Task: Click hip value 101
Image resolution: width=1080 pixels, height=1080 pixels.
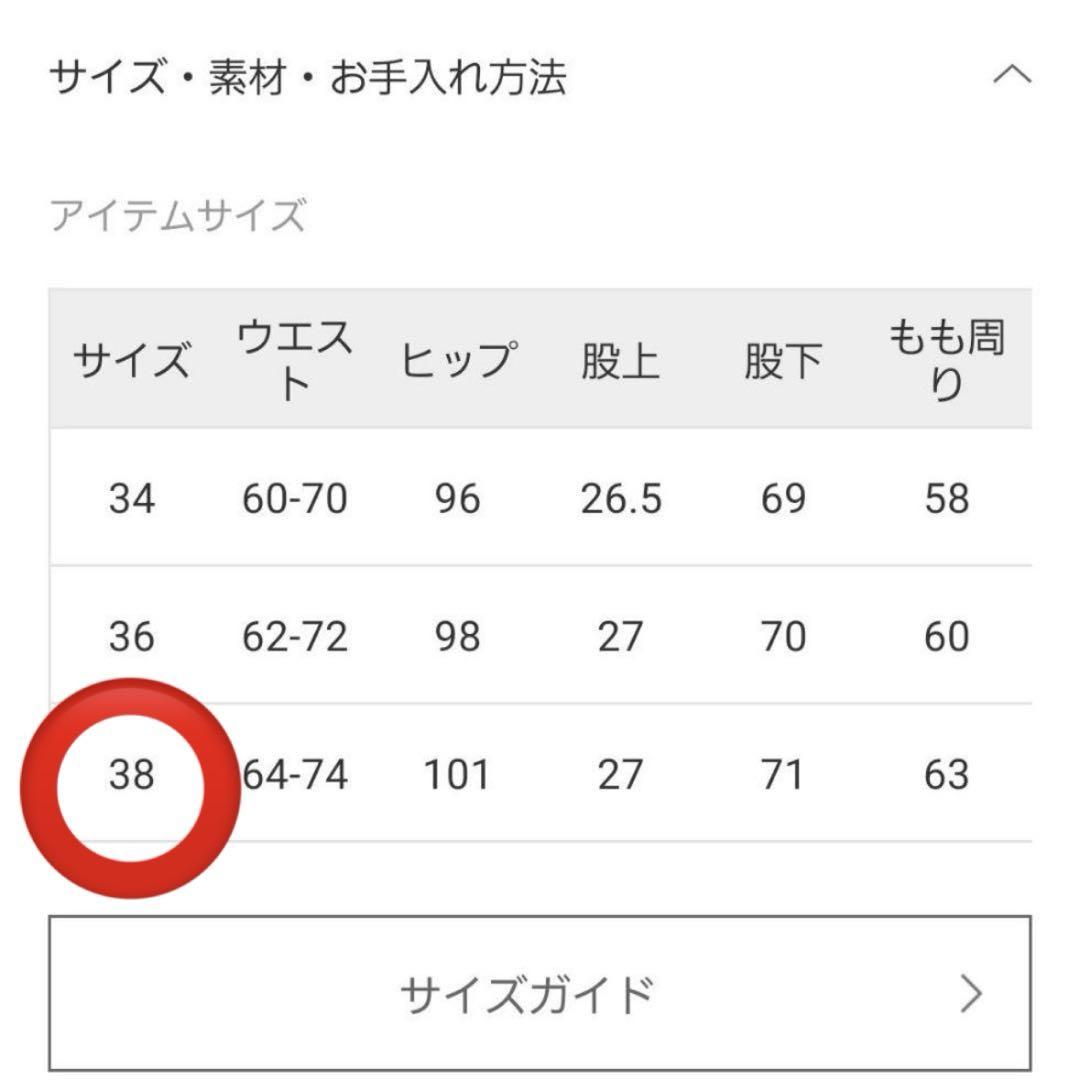Action: coord(457,773)
